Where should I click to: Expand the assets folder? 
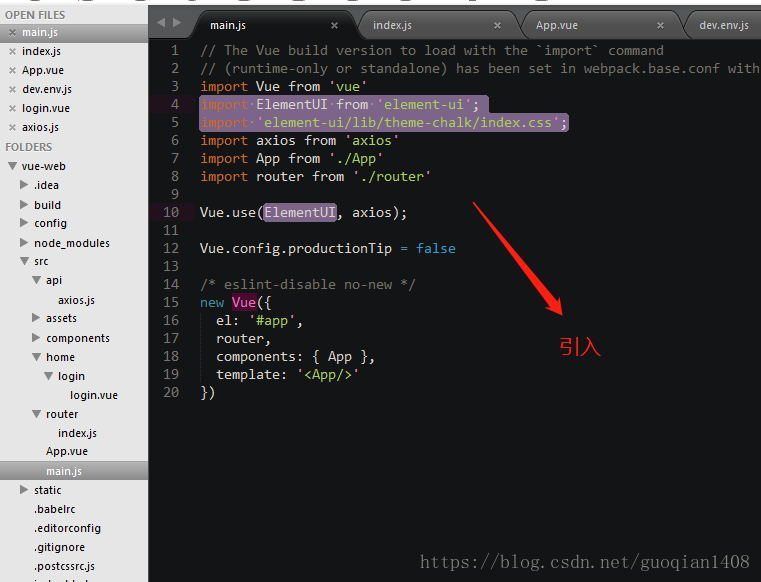tap(36, 317)
